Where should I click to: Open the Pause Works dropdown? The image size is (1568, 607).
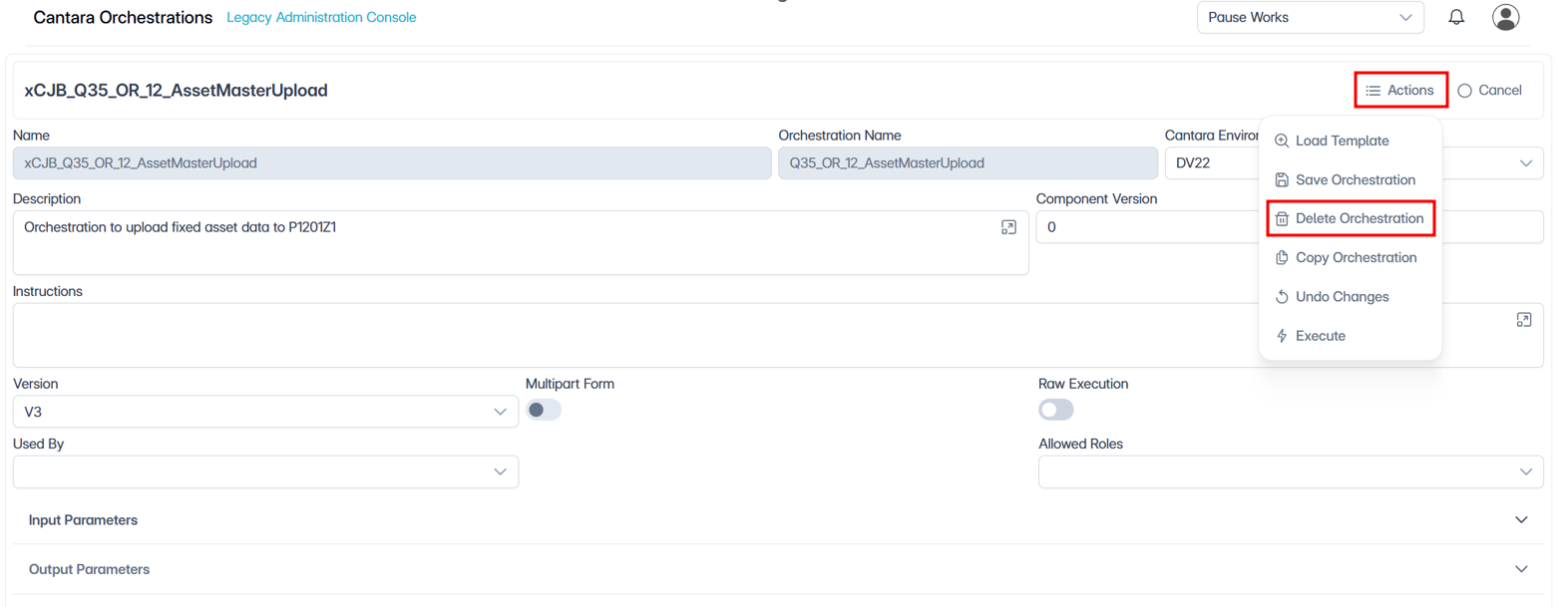click(x=1310, y=17)
